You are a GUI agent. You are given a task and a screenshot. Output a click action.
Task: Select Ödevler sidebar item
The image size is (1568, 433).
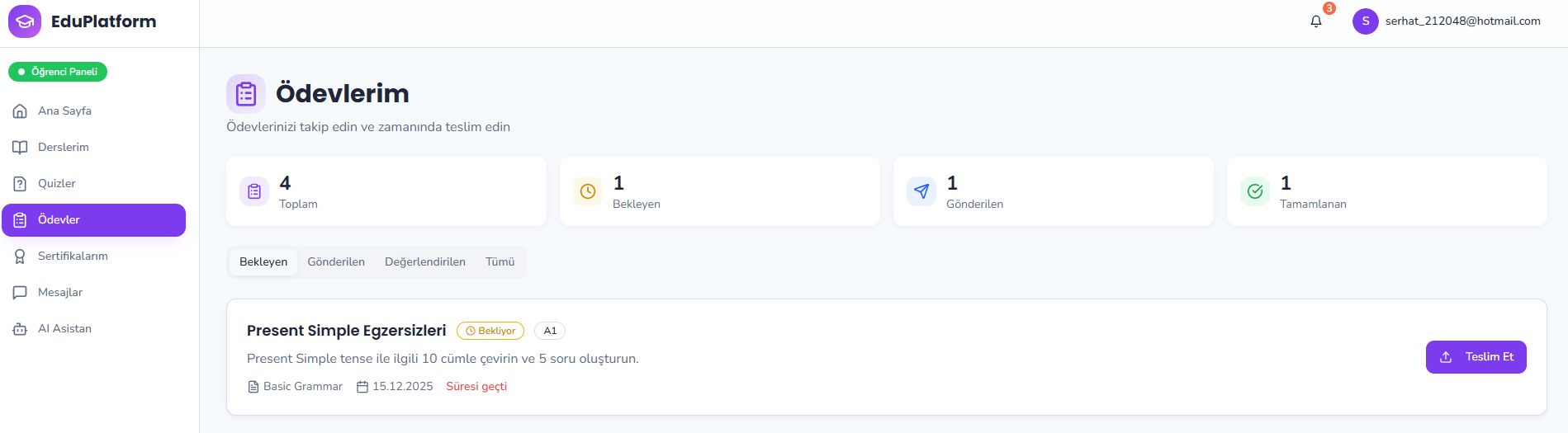point(93,219)
